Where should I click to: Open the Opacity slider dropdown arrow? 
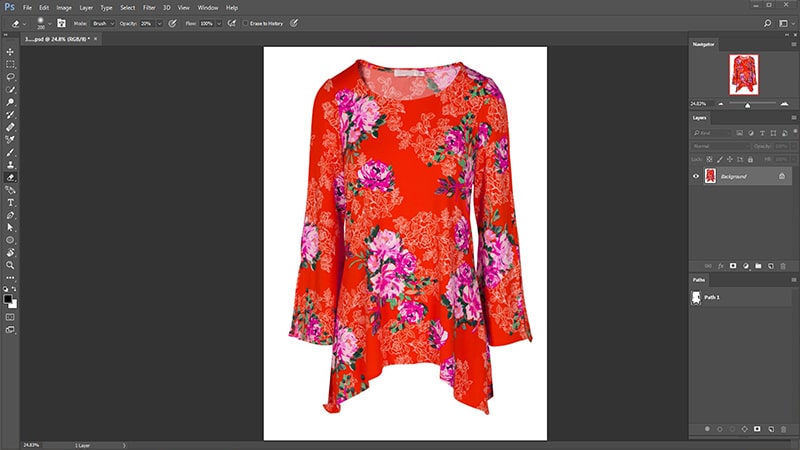159,23
